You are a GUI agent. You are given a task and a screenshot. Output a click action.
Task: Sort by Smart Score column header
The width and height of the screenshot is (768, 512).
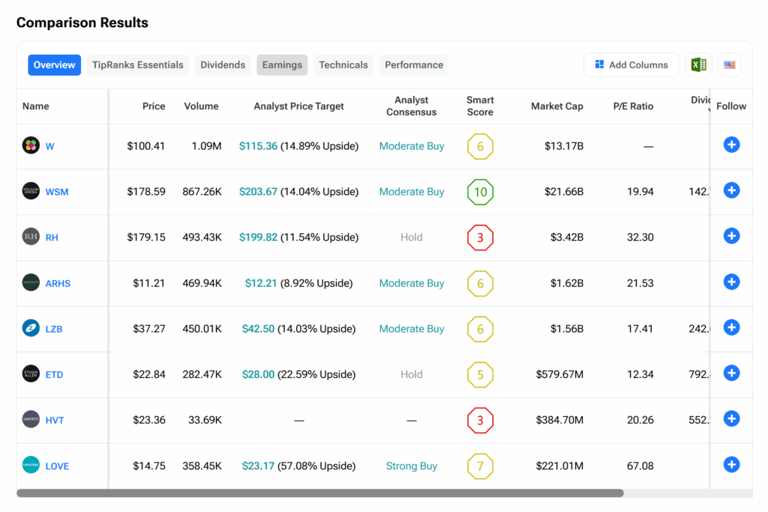tap(480, 106)
